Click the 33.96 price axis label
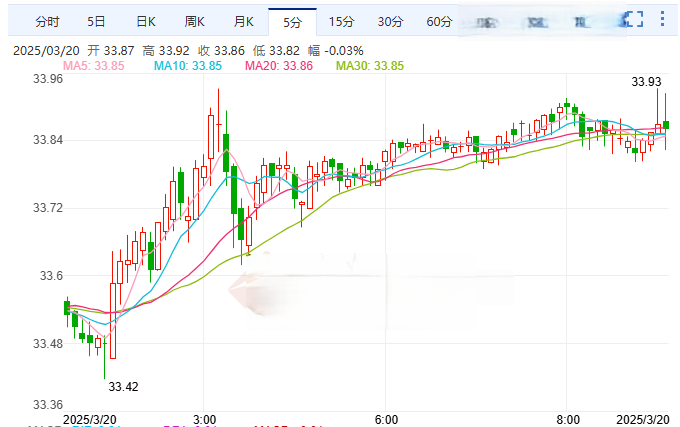 tap(48, 79)
